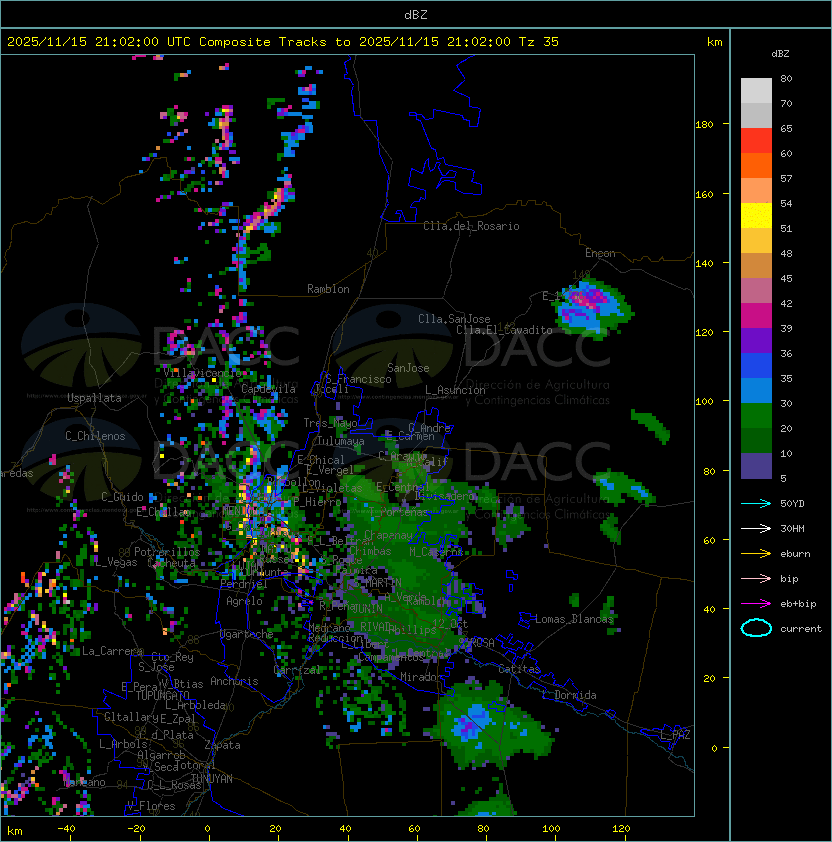Viewport: 832px width, 842px height.
Task: Click the 'Agrelo' map label
Action: pos(244,601)
